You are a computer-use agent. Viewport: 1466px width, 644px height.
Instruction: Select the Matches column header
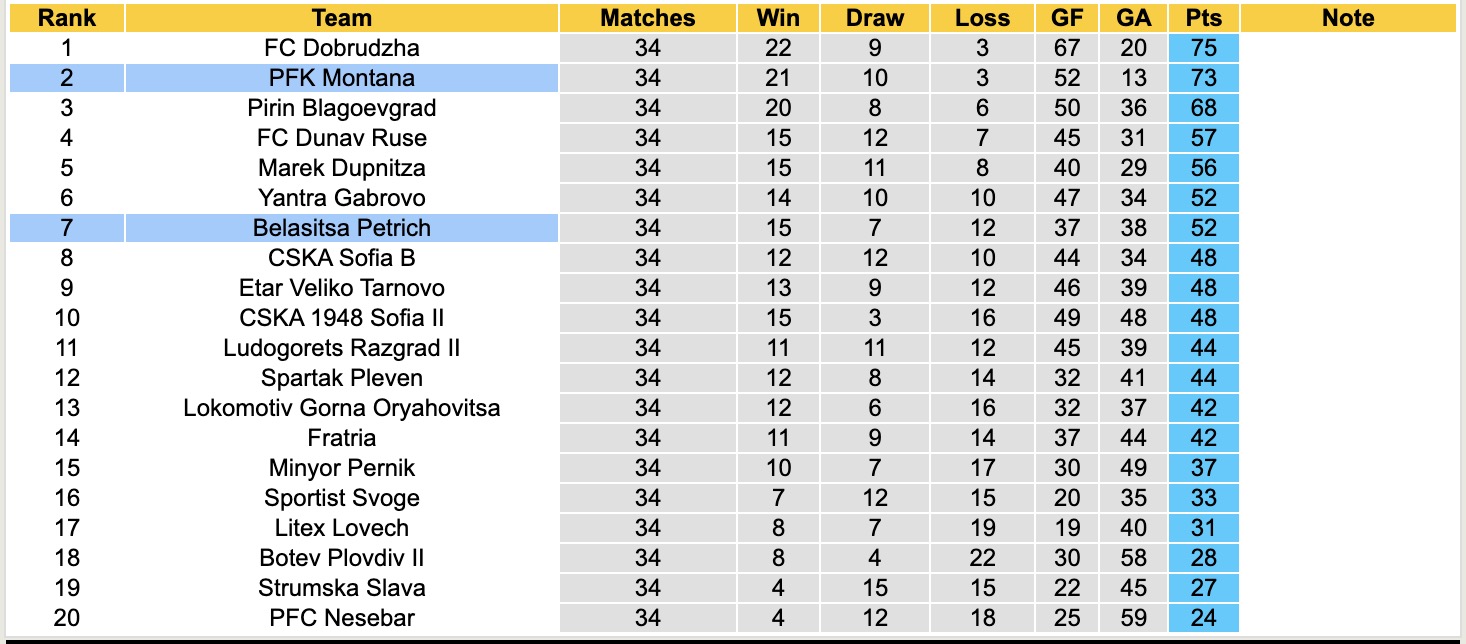[647, 18]
